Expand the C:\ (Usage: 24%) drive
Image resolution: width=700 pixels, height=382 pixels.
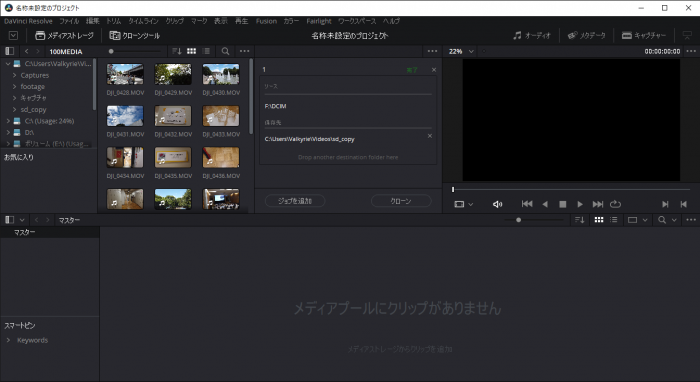[8, 121]
